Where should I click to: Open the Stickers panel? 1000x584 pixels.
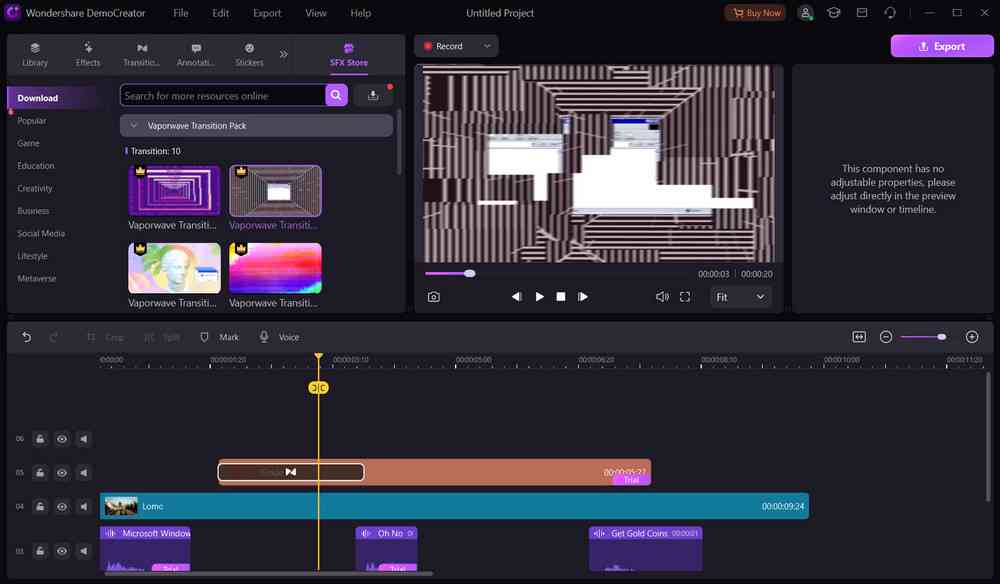[x=249, y=54]
